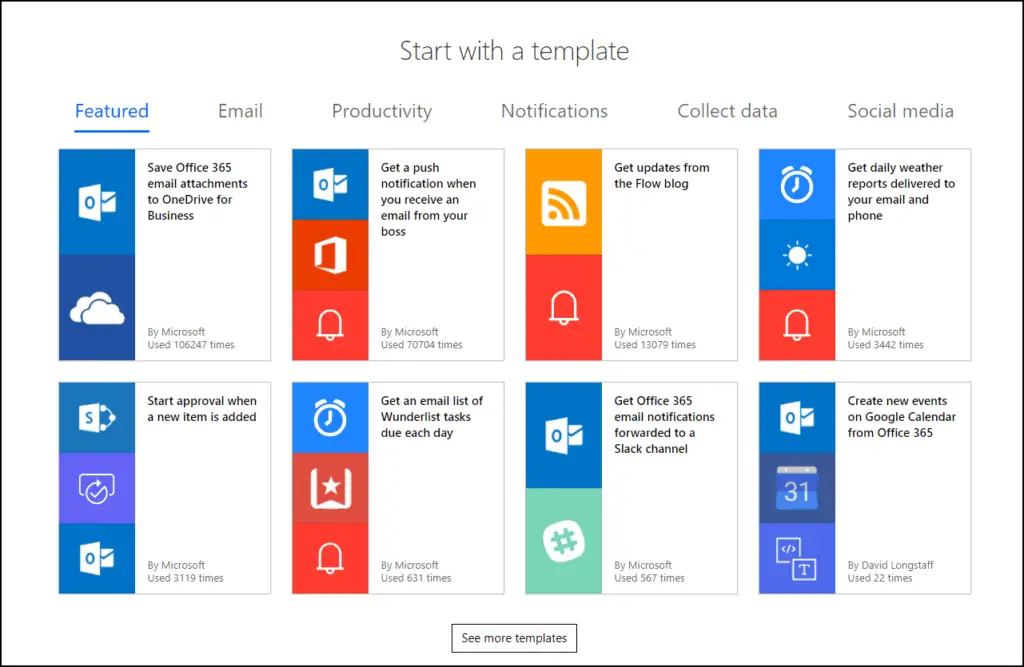Click the See more templates button
The image size is (1024, 667).
[x=514, y=638]
